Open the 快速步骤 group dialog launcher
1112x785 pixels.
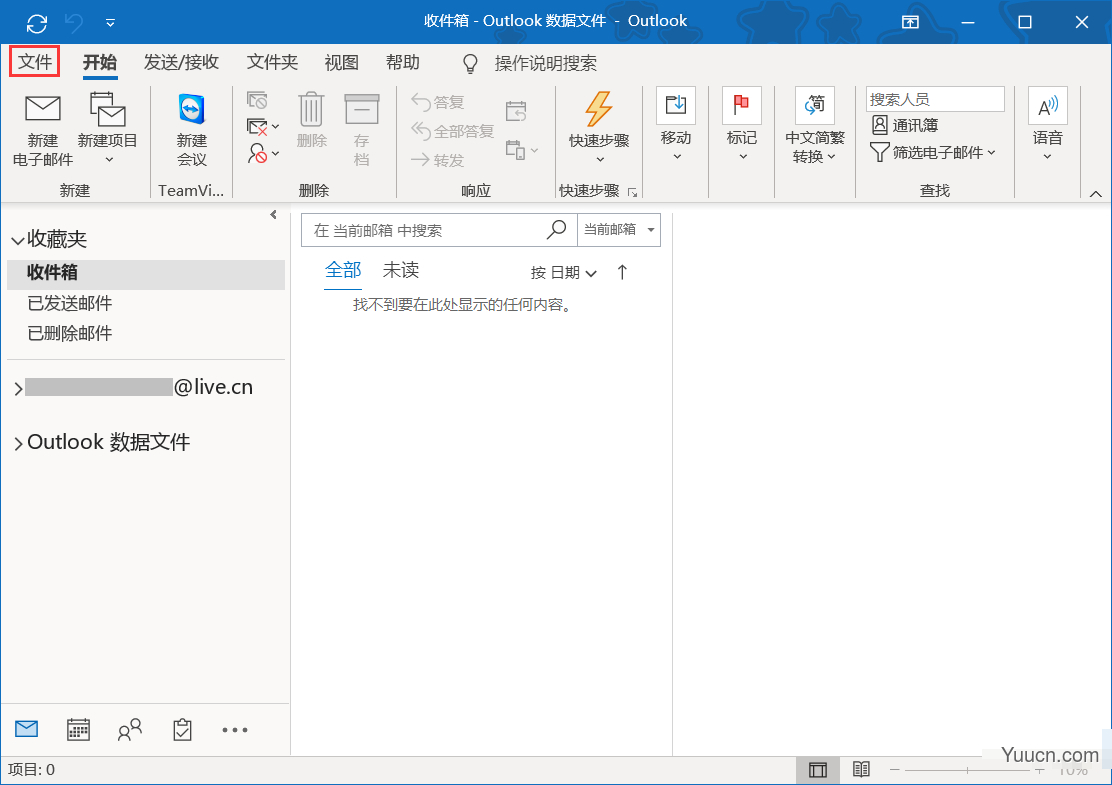pos(633,192)
